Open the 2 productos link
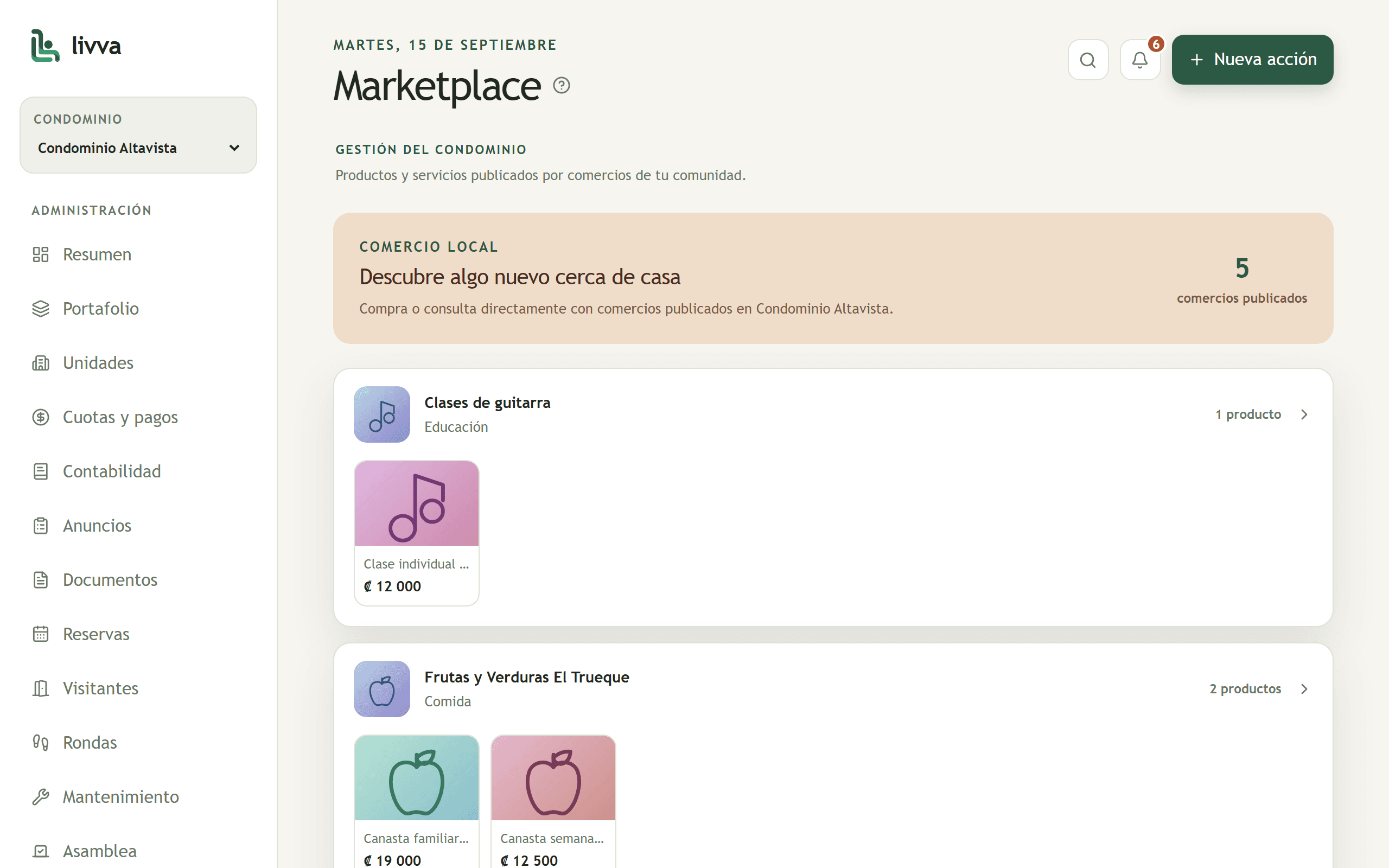This screenshot has height=868, width=1389. 1245,689
